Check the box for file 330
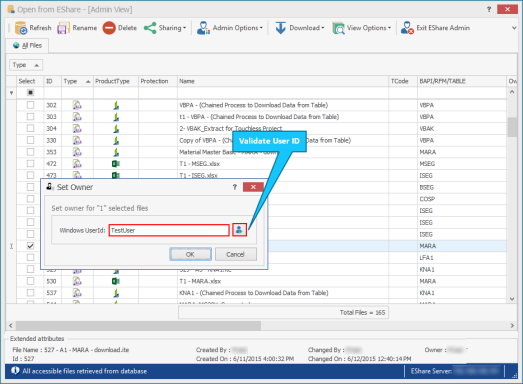The image size is (523, 384). 30,140
